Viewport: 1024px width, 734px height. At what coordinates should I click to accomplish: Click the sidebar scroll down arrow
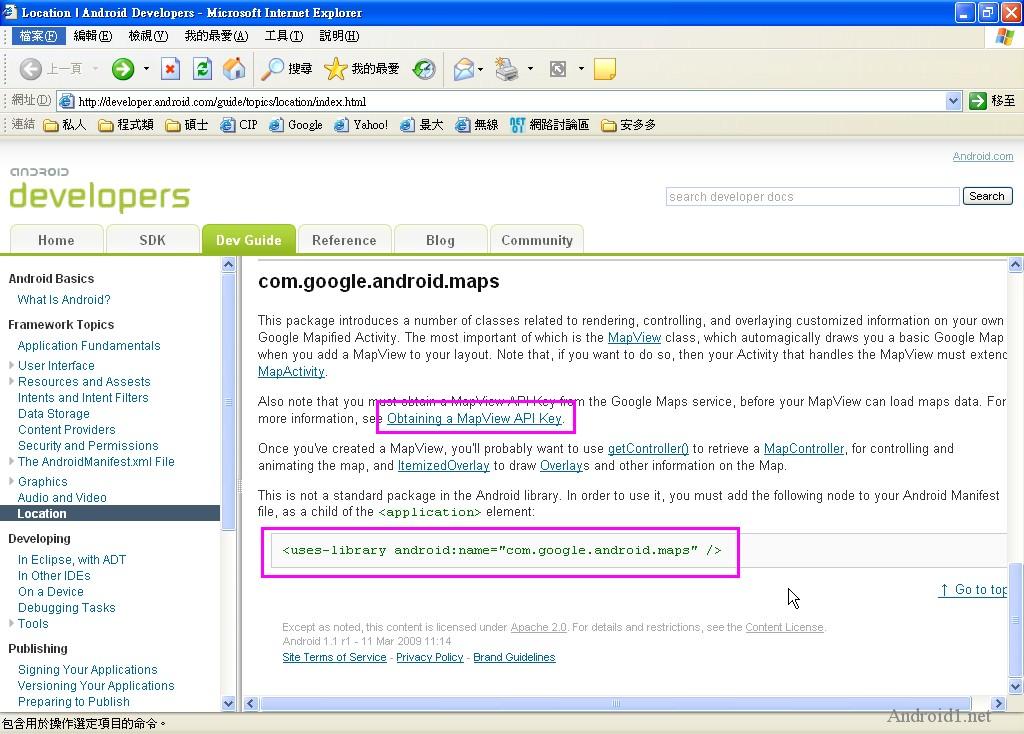pyautogui.click(x=228, y=703)
